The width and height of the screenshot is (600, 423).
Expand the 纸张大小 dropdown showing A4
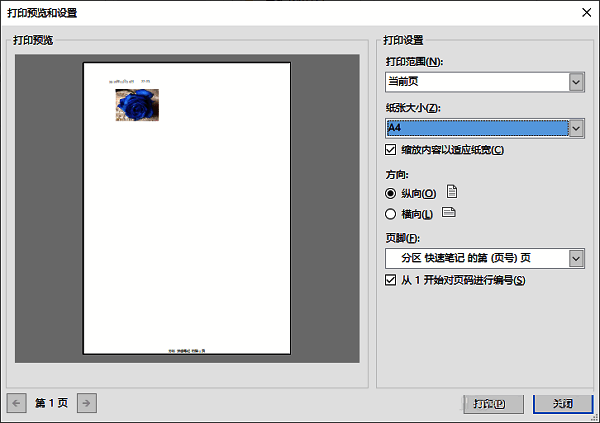[575, 128]
